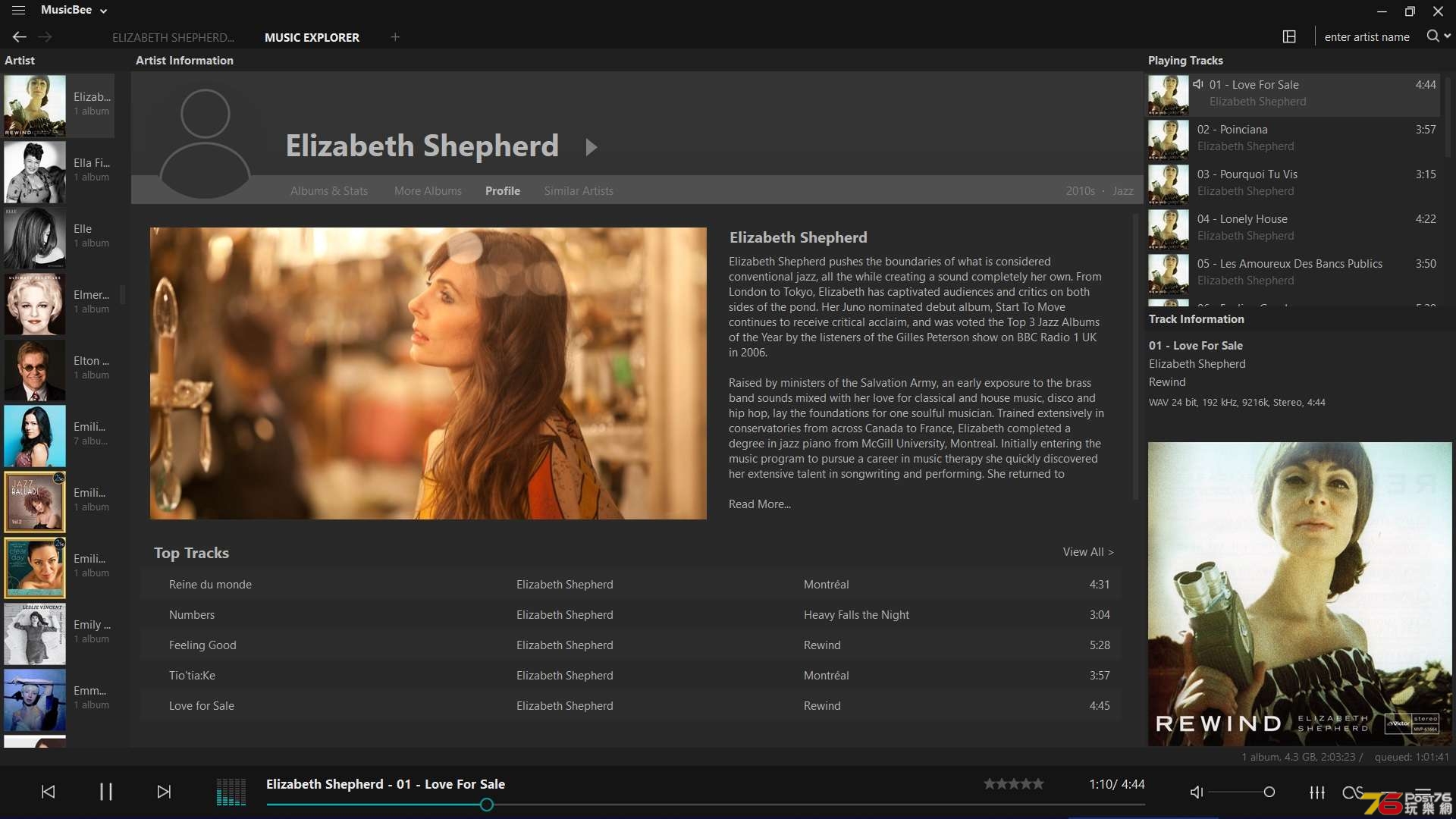This screenshot has height=819, width=1456.
Task: Select the Numbers top track row
Action: [629, 615]
